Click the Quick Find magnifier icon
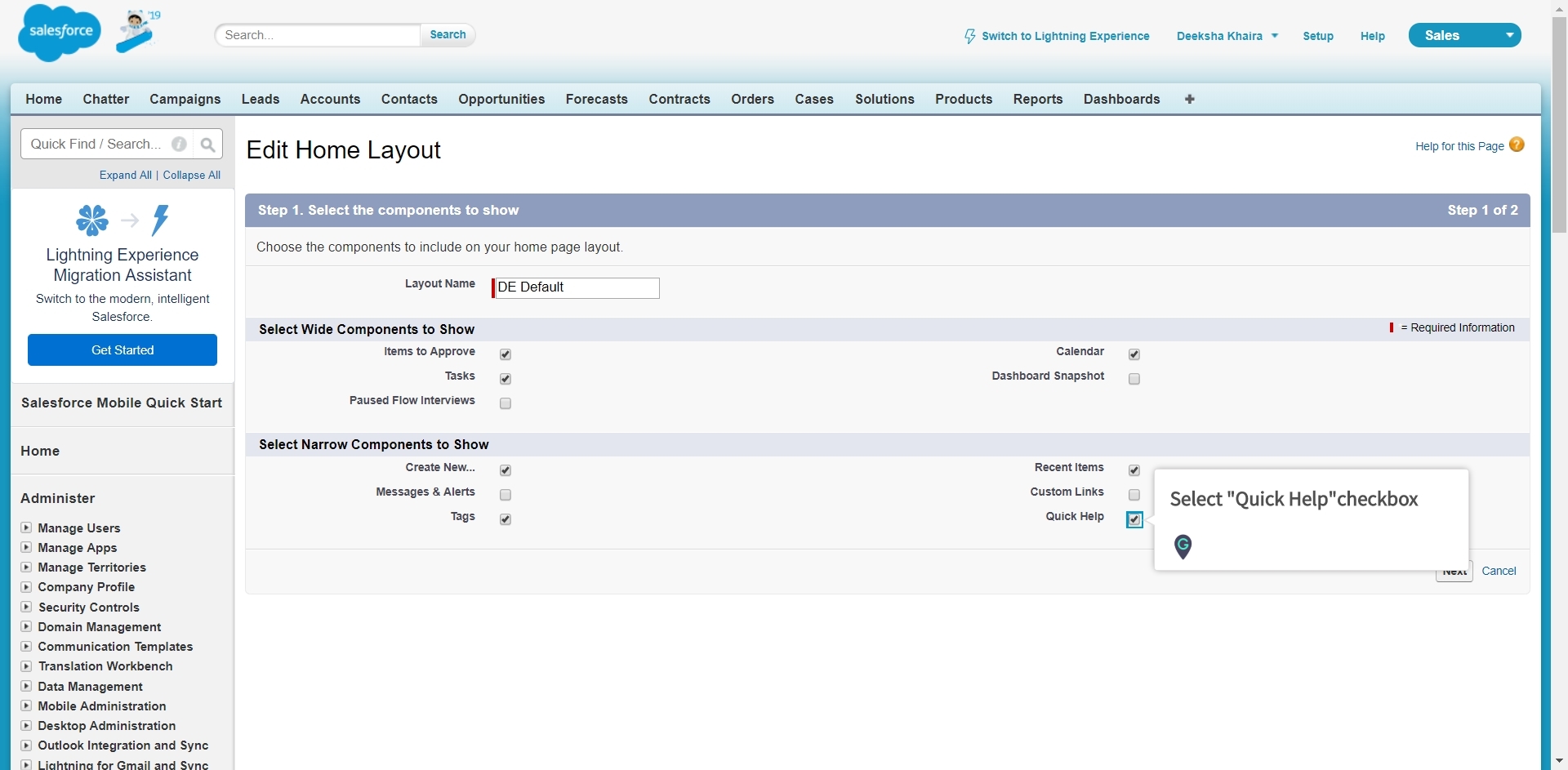The width and height of the screenshot is (1568, 770). [x=207, y=145]
